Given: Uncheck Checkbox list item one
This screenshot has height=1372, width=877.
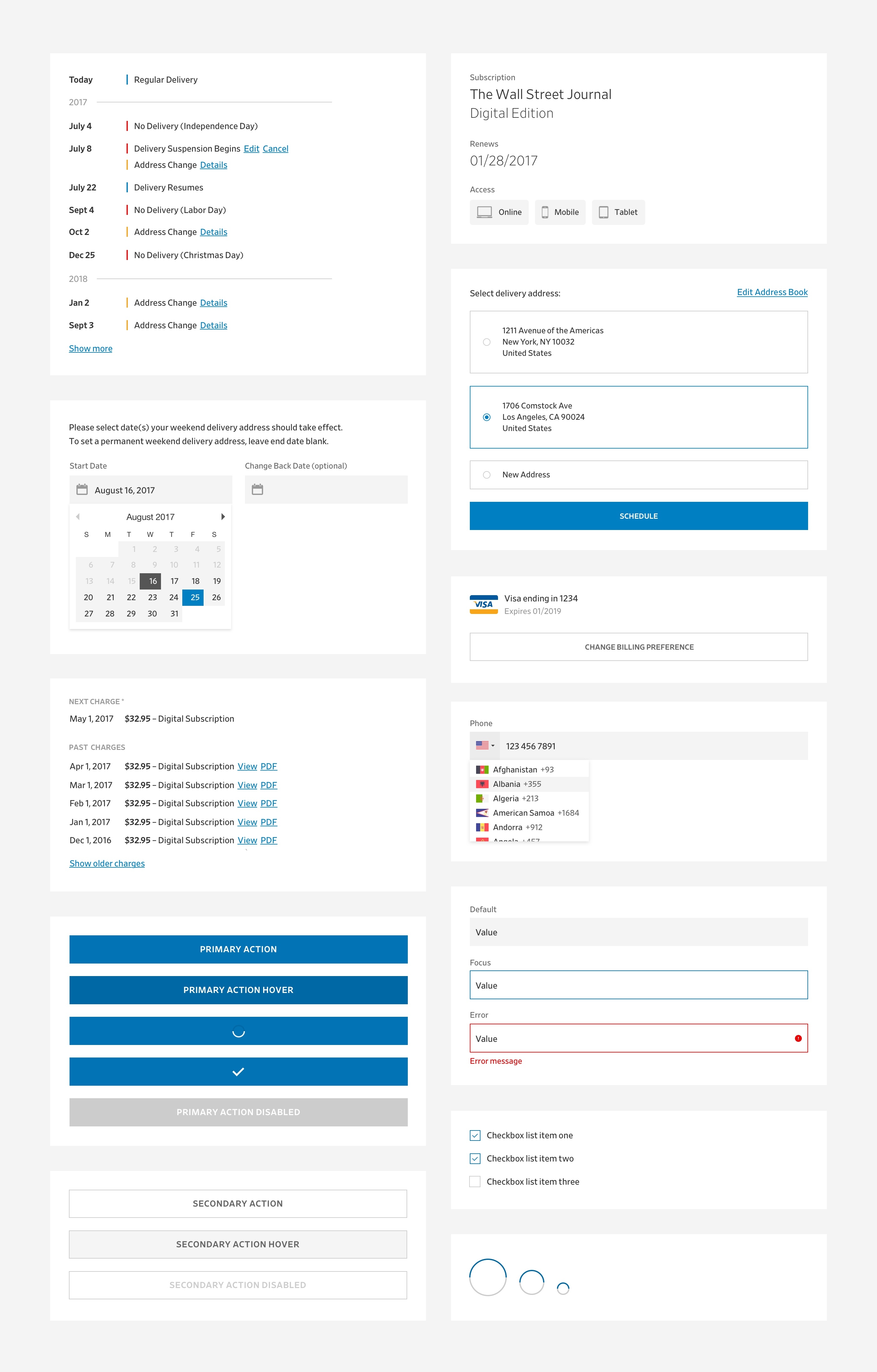Looking at the screenshot, I should pyautogui.click(x=475, y=1135).
